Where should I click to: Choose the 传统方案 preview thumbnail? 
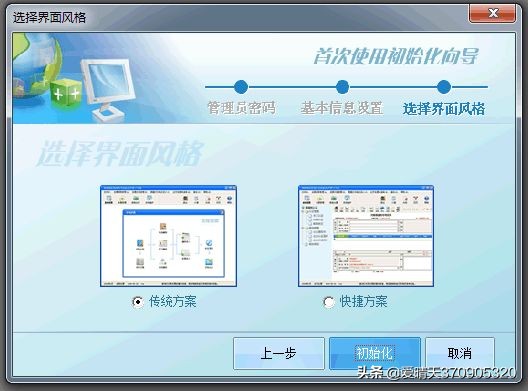168,236
